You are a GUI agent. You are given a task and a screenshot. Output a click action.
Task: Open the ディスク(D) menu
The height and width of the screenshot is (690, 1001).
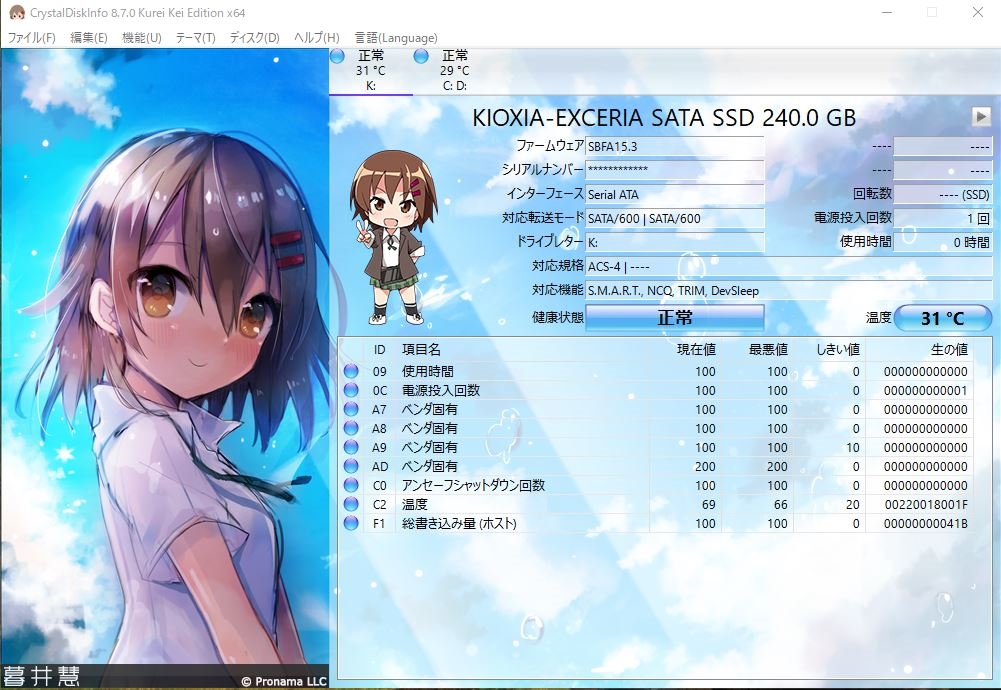(255, 38)
